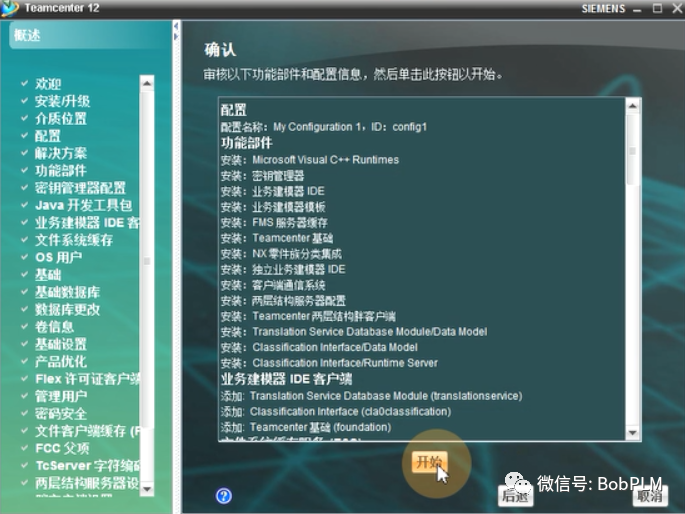The image size is (685, 514).
Task: Expand the left panel with the right splitter arrow
Action: pos(176,37)
